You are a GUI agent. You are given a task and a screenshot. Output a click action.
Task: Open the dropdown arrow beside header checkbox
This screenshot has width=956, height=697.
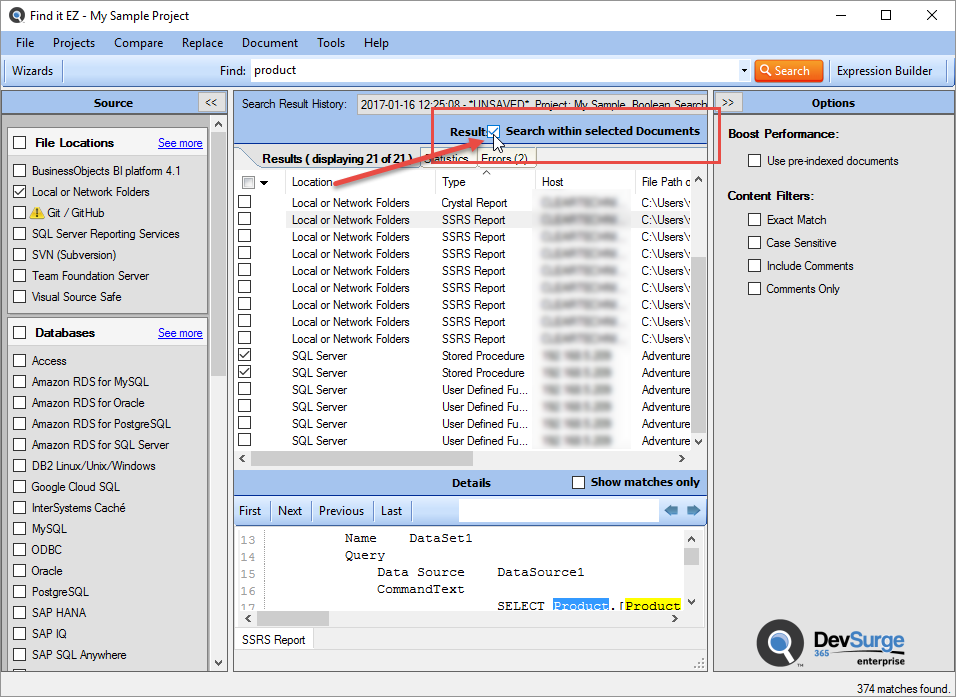click(264, 182)
